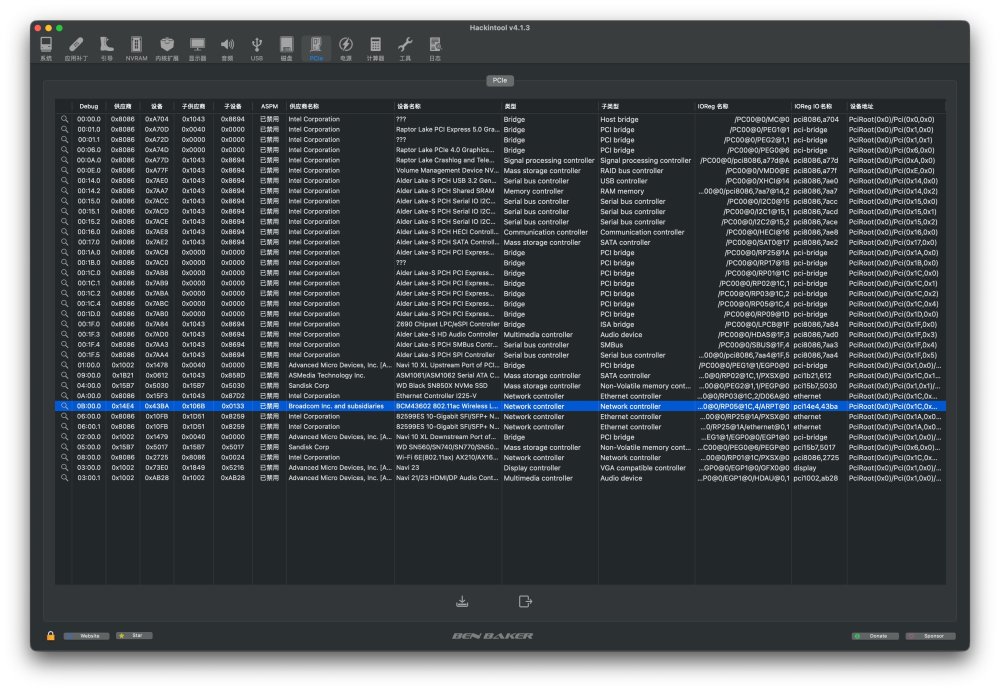Open the Displays (显示器) monitor icon
Screen dimensions: 1000x691
click(x=197, y=48)
